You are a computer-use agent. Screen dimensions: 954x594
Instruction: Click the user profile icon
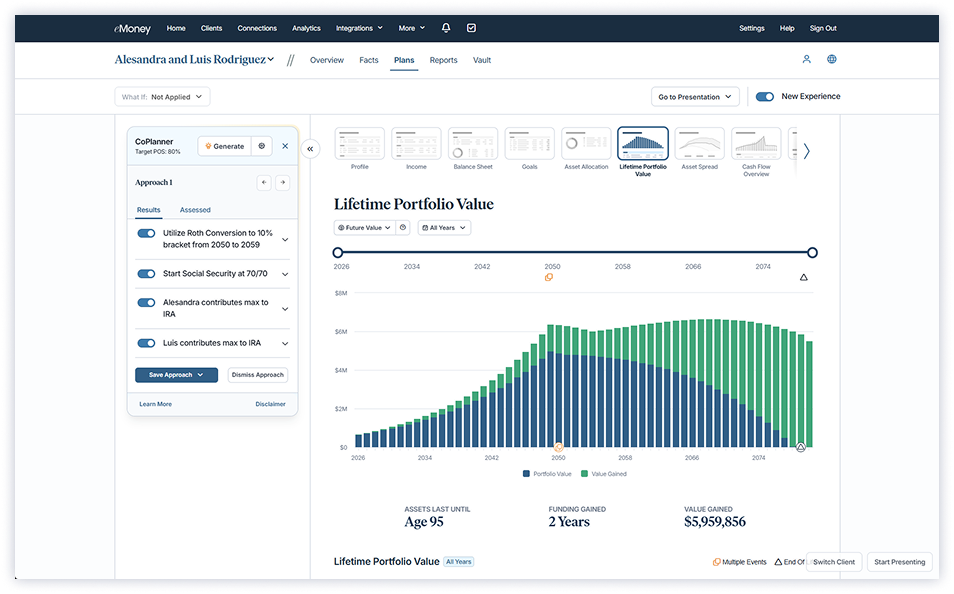coord(807,60)
